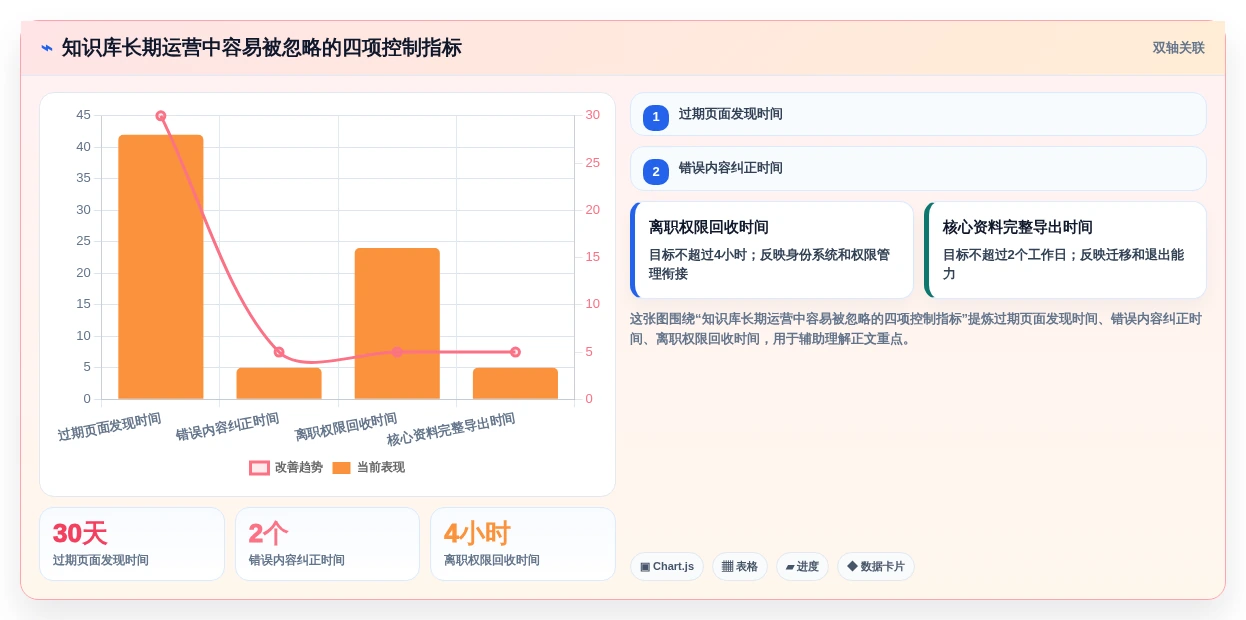1246x620 pixels.
Task: Click the trend line point at 错误内容纠正时间
Action: (279, 352)
